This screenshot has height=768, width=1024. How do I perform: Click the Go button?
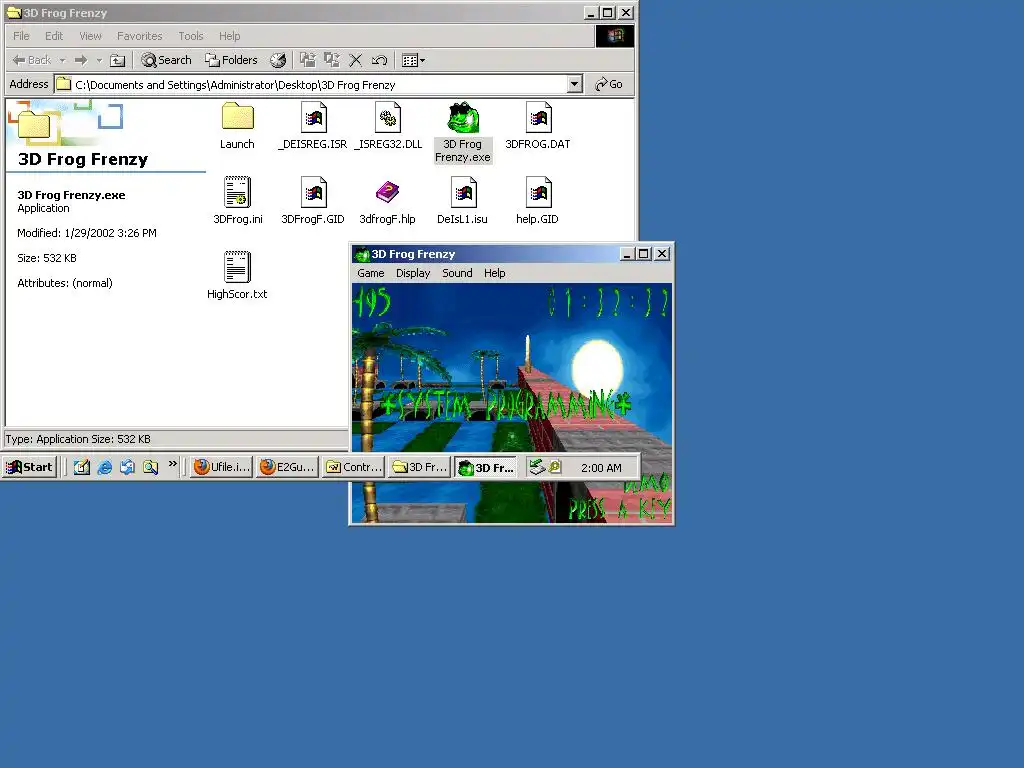[609, 84]
